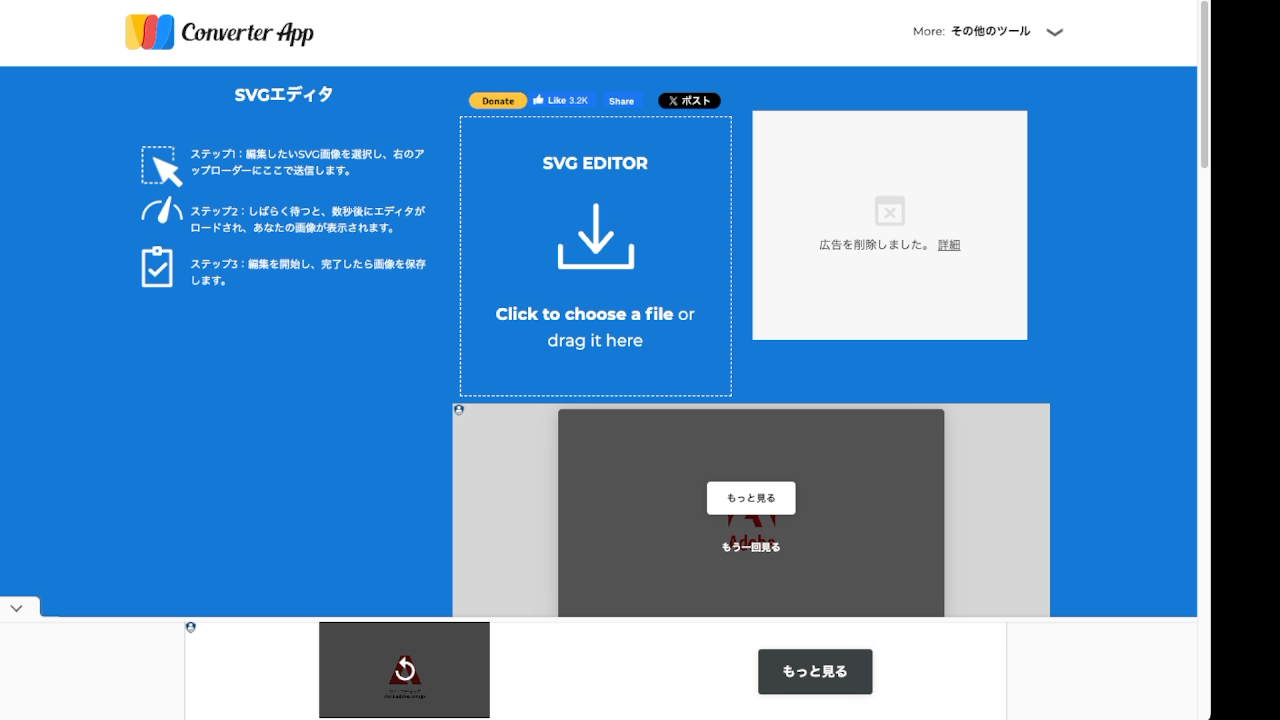
Task: Click the step 3 clipboard checkmark icon
Action: pyautogui.click(x=157, y=267)
